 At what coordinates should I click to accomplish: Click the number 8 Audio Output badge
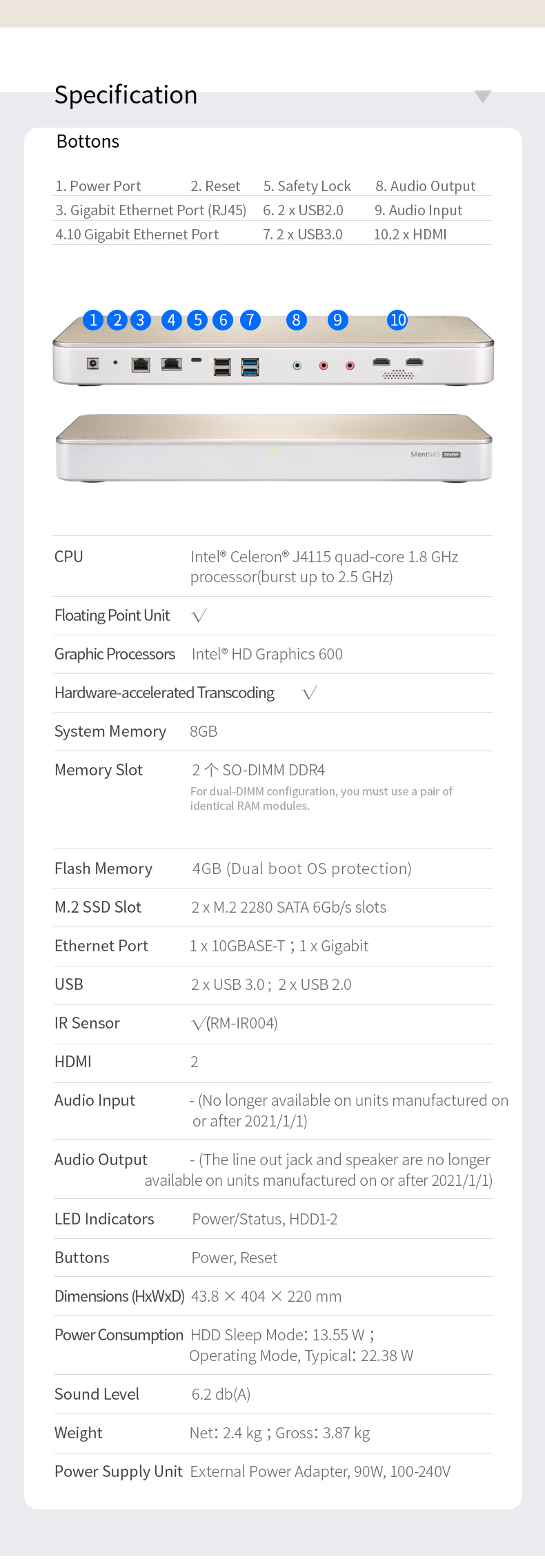coord(297,320)
